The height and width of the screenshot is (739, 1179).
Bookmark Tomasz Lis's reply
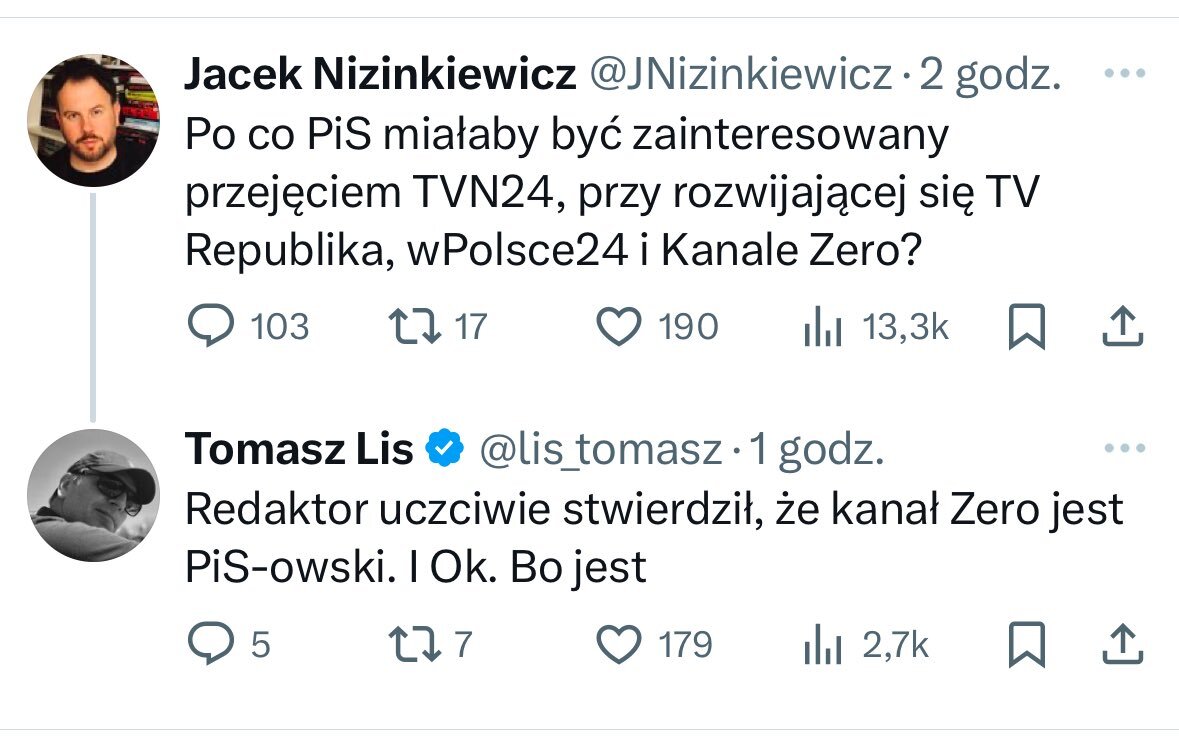(x=1026, y=644)
